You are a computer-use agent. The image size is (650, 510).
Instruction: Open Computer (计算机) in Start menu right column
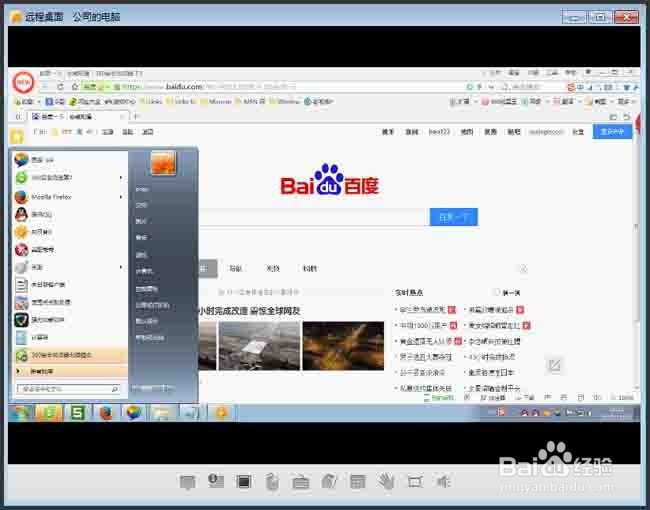pos(144,271)
